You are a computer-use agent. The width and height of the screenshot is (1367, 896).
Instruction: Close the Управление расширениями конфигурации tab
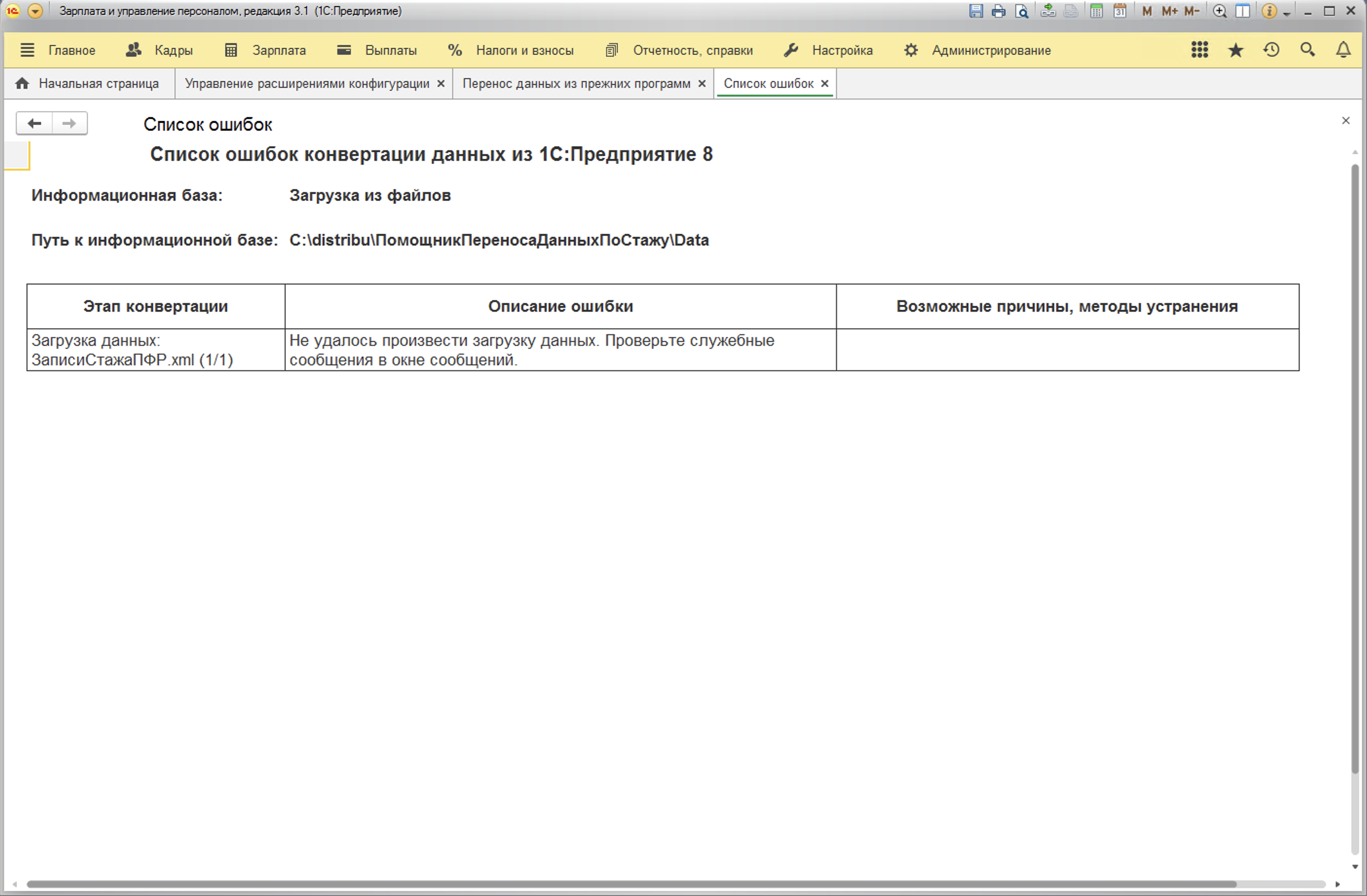[441, 84]
